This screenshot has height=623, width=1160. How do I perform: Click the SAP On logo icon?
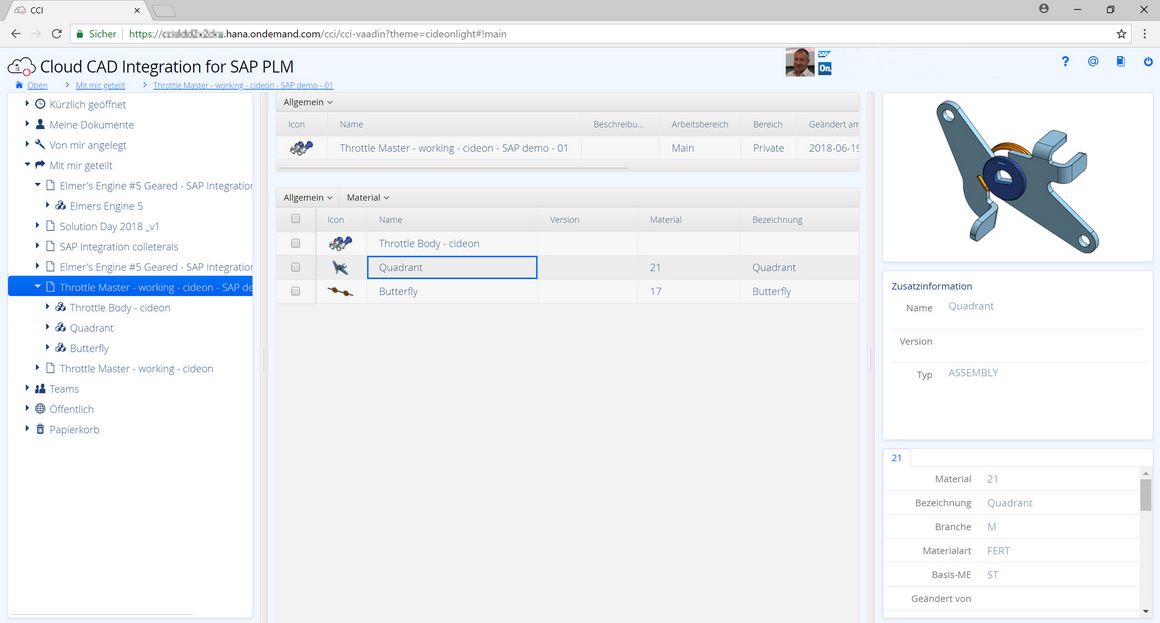tap(825, 62)
